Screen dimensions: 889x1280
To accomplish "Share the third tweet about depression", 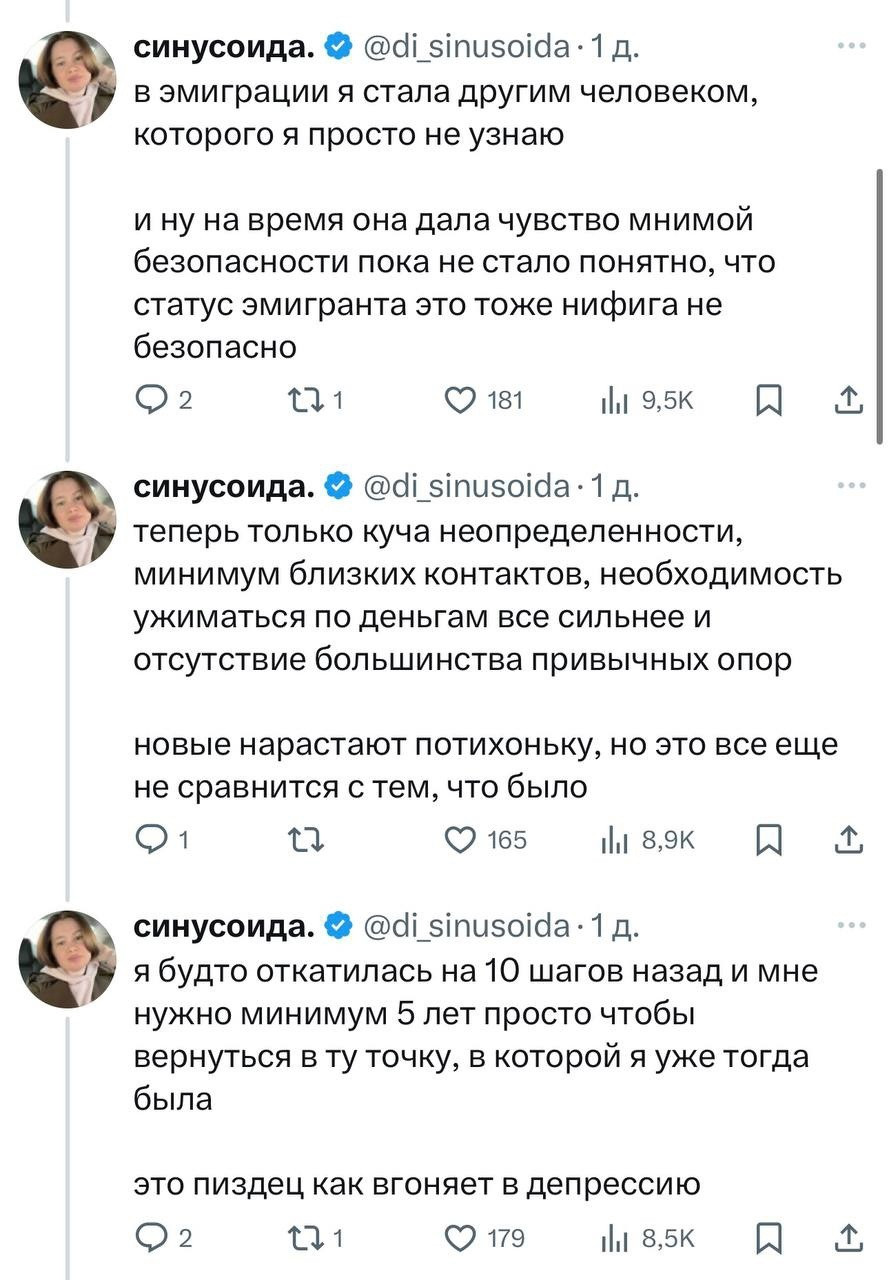I will pyautogui.click(x=848, y=1238).
